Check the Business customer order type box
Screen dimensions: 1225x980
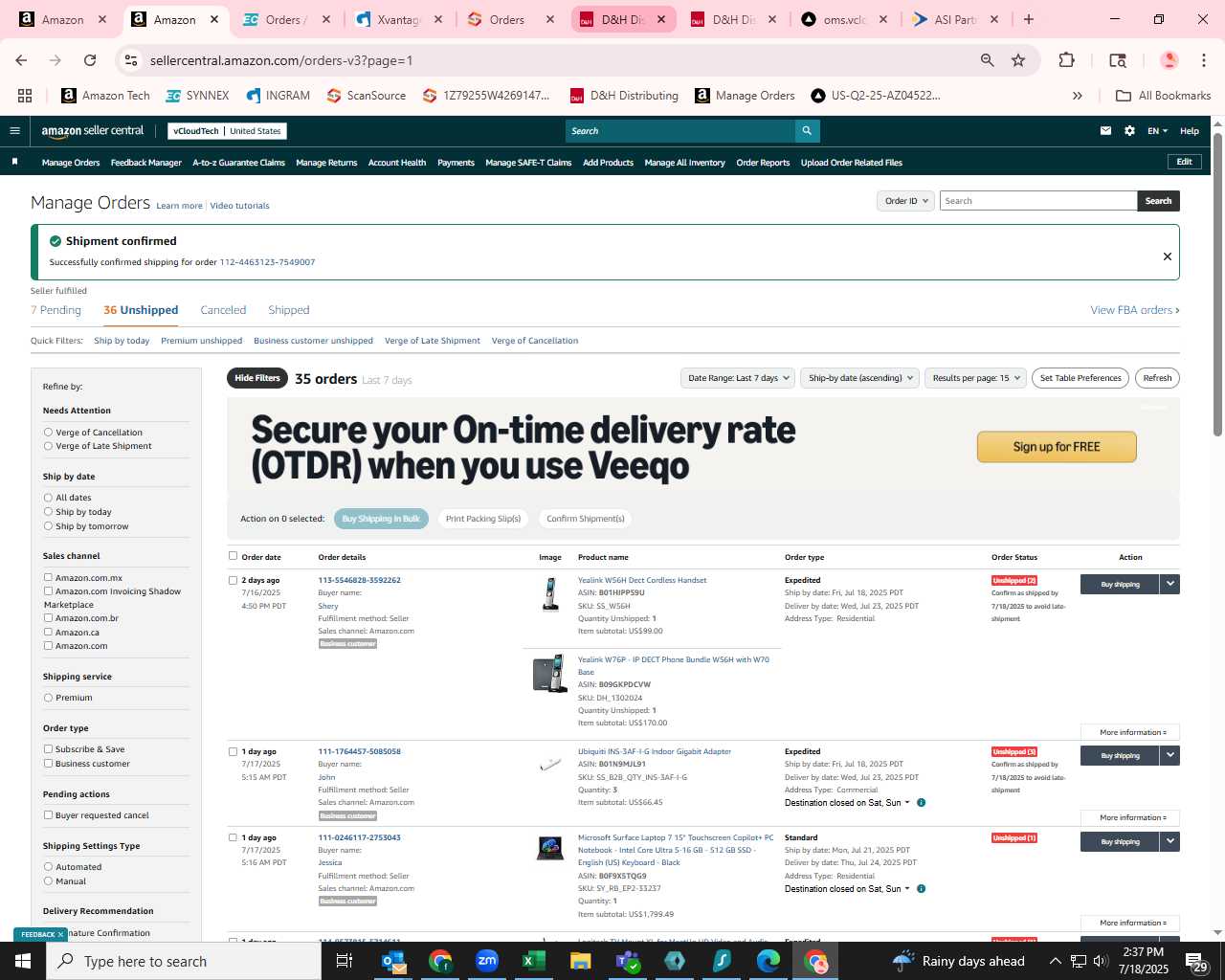[x=48, y=764]
